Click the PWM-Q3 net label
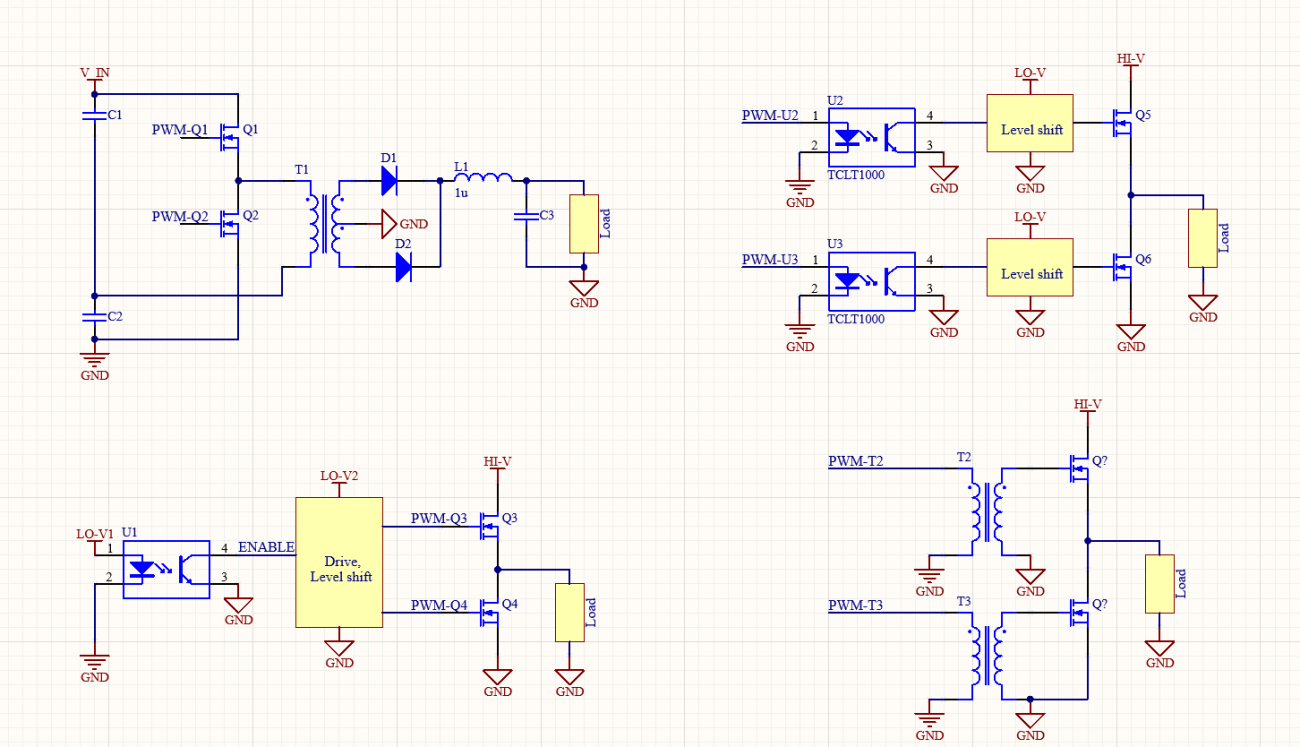 point(439,519)
